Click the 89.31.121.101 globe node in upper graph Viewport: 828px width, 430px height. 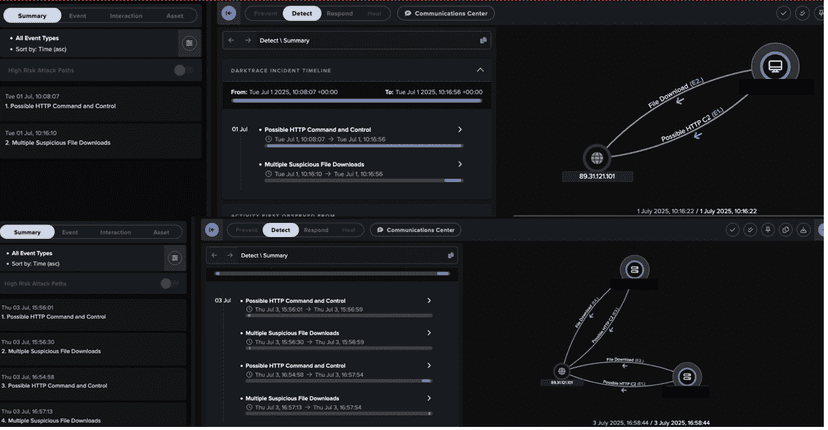click(597, 158)
